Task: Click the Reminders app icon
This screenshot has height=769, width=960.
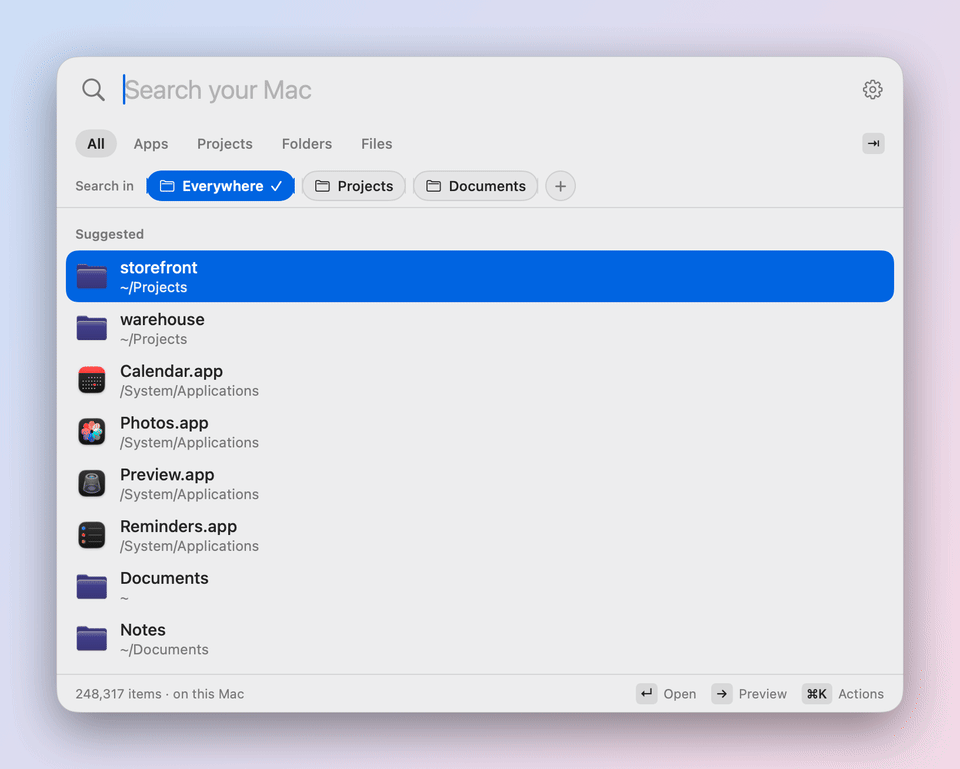Action: coord(92,535)
